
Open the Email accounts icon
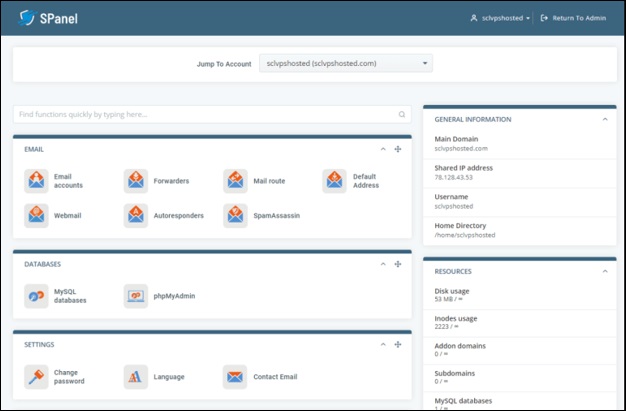point(36,181)
